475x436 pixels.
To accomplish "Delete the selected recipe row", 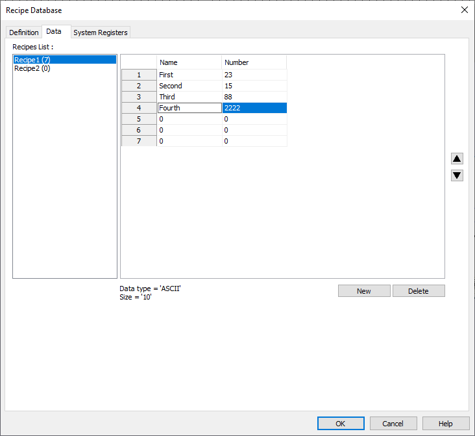I will (x=418, y=291).
